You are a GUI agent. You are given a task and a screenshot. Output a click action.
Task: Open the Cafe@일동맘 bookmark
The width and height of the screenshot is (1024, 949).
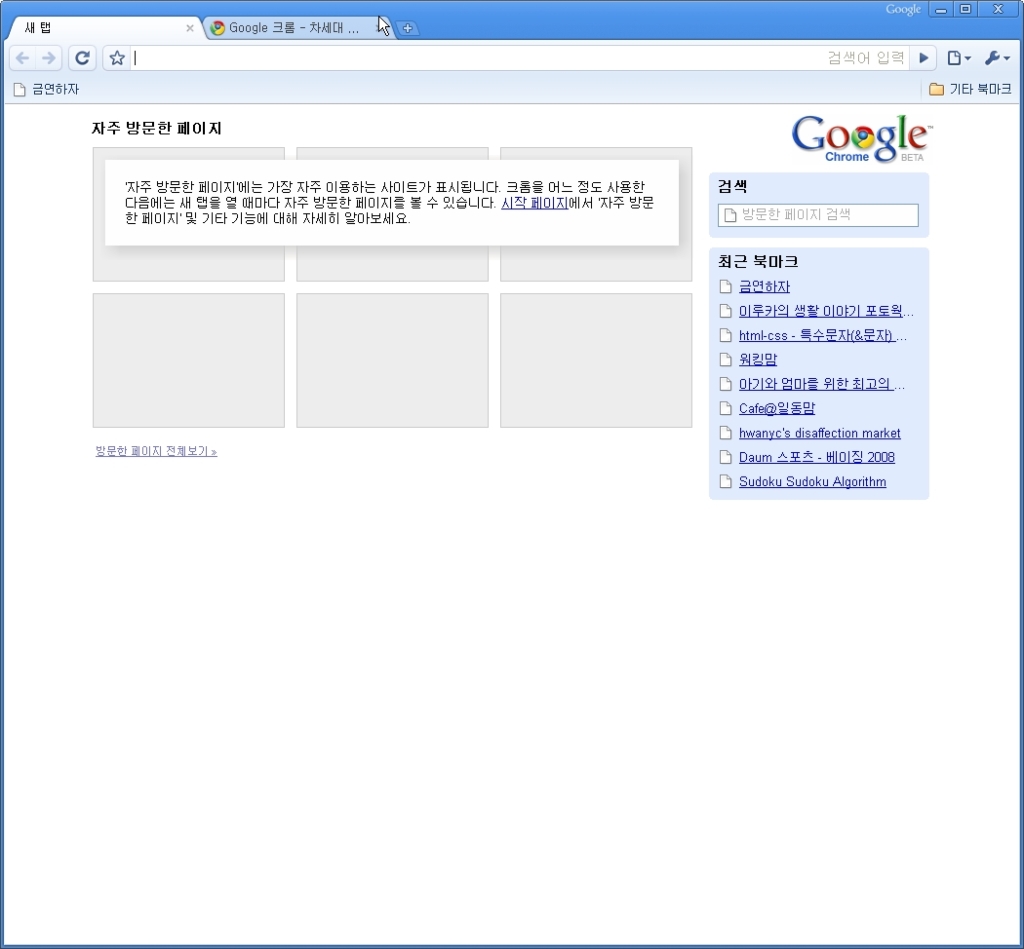[x=776, y=409]
